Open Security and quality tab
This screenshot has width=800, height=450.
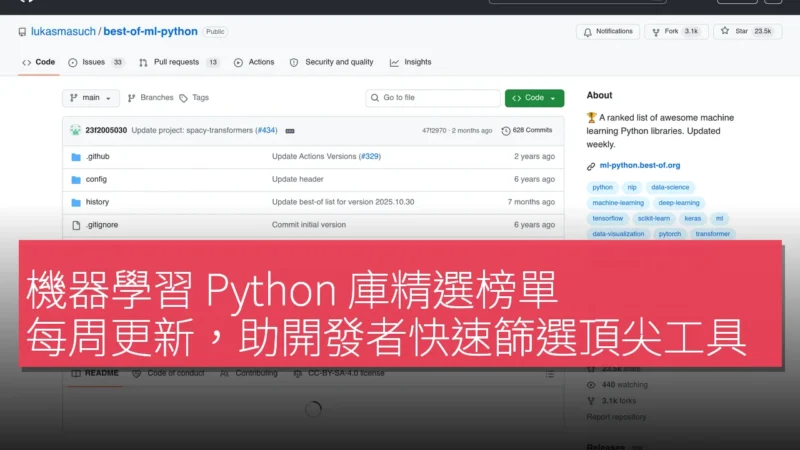(332, 62)
